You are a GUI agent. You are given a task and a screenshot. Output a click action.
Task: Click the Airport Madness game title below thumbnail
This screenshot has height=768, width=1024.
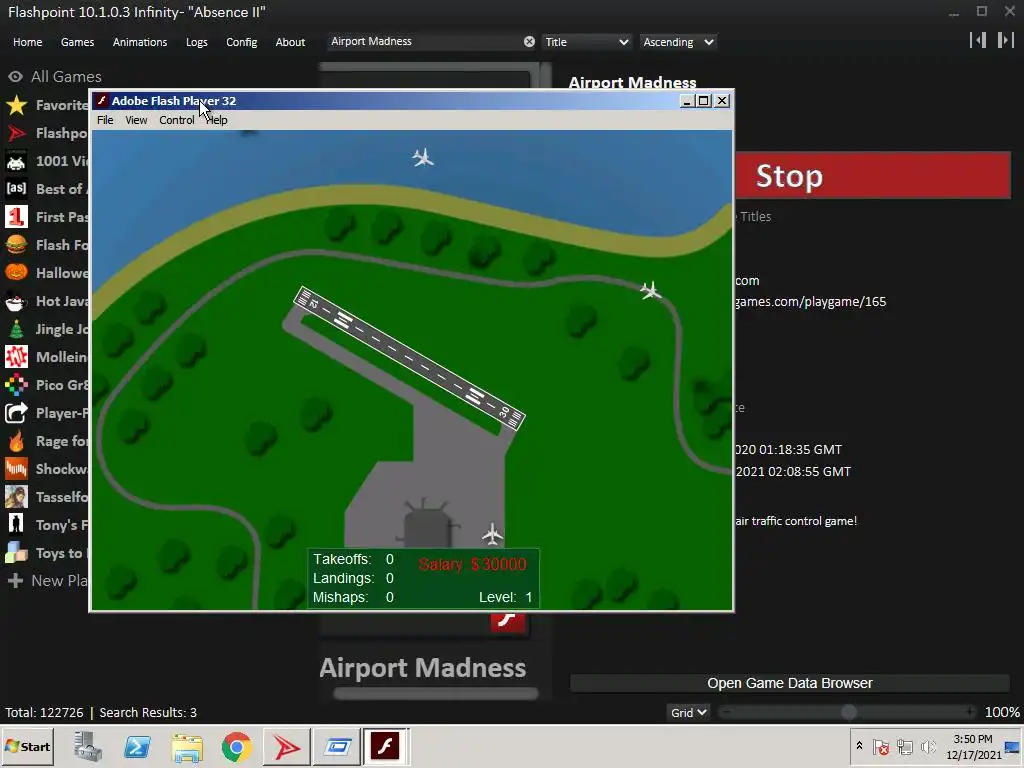point(423,667)
